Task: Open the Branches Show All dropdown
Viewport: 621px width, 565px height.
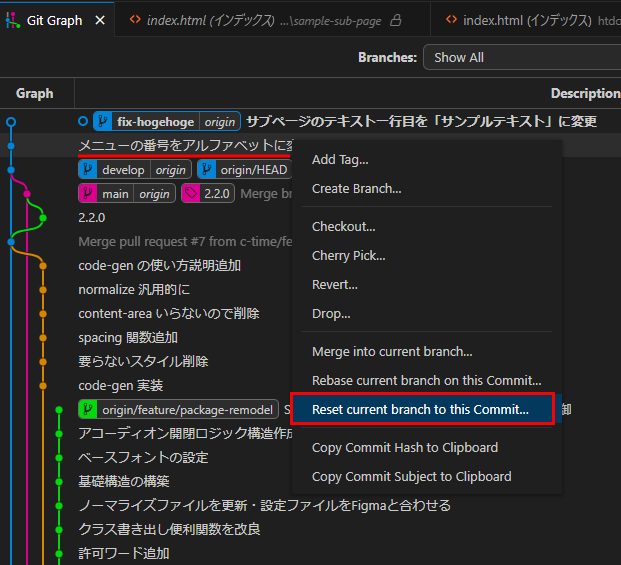Action: pyautogui.click(x=520, y=57)
